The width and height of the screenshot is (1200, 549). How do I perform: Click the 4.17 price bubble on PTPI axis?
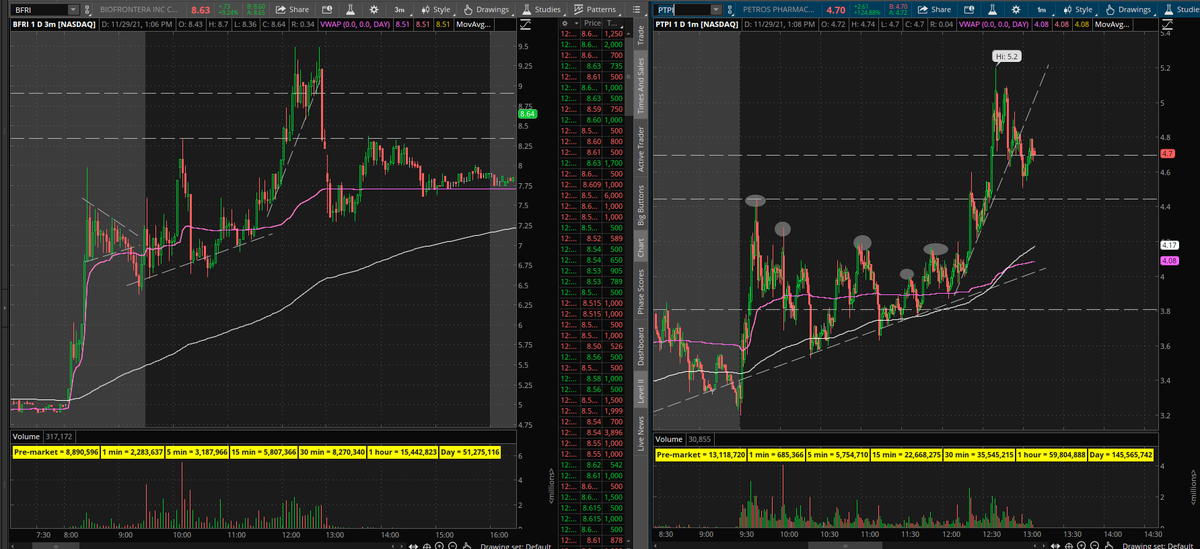pos(1169,245)
